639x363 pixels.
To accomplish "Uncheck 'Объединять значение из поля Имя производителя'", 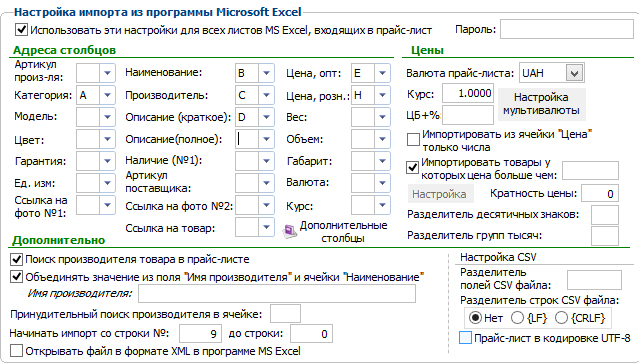I will [16, 277].
